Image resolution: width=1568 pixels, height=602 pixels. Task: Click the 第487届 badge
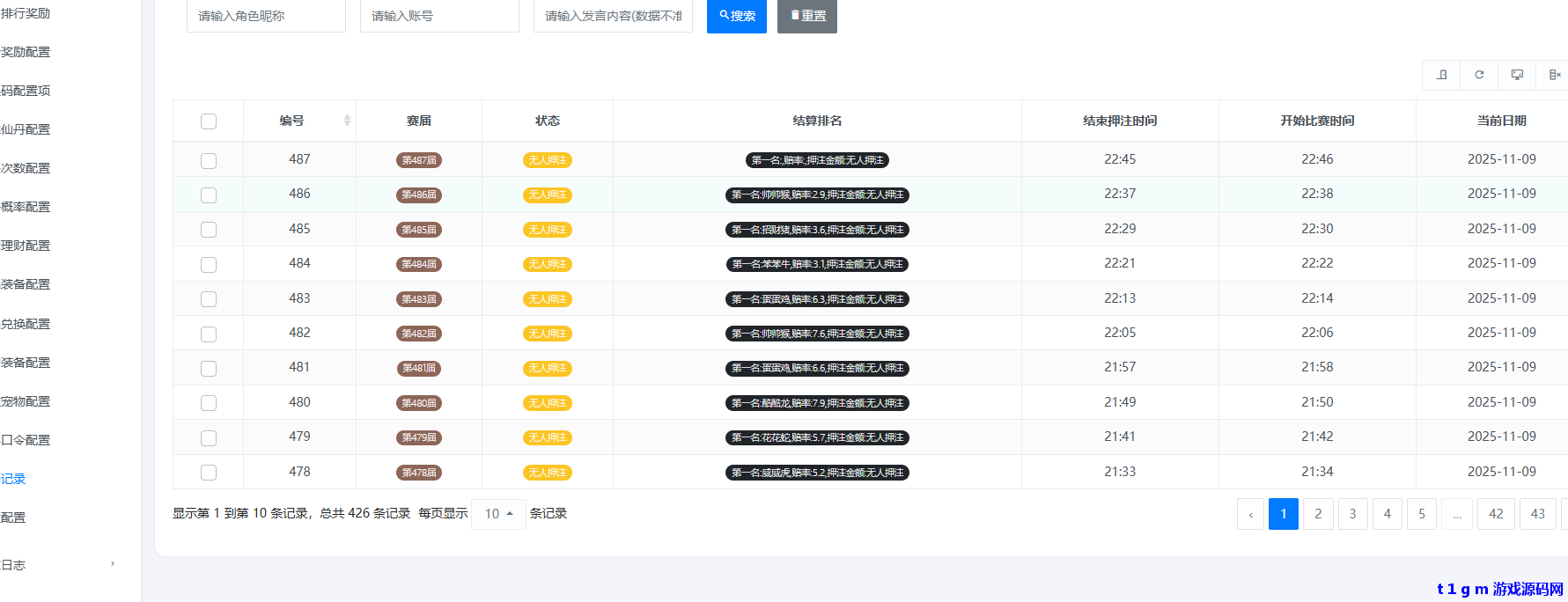[x=419, y=160]
